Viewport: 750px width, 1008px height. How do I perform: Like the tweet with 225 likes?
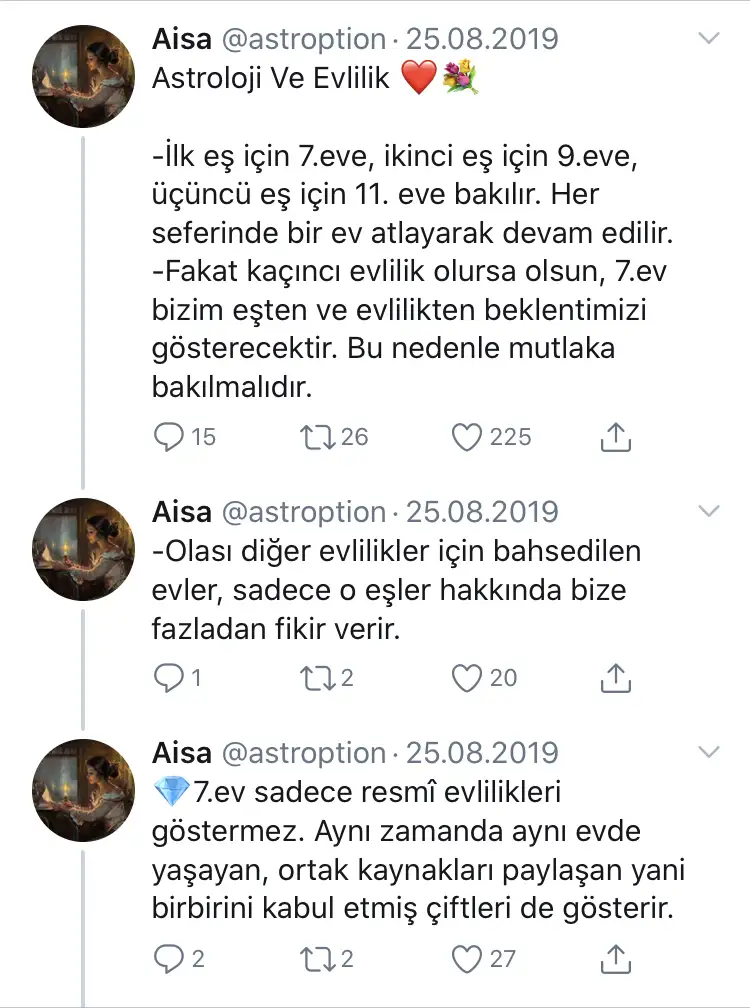467,437
